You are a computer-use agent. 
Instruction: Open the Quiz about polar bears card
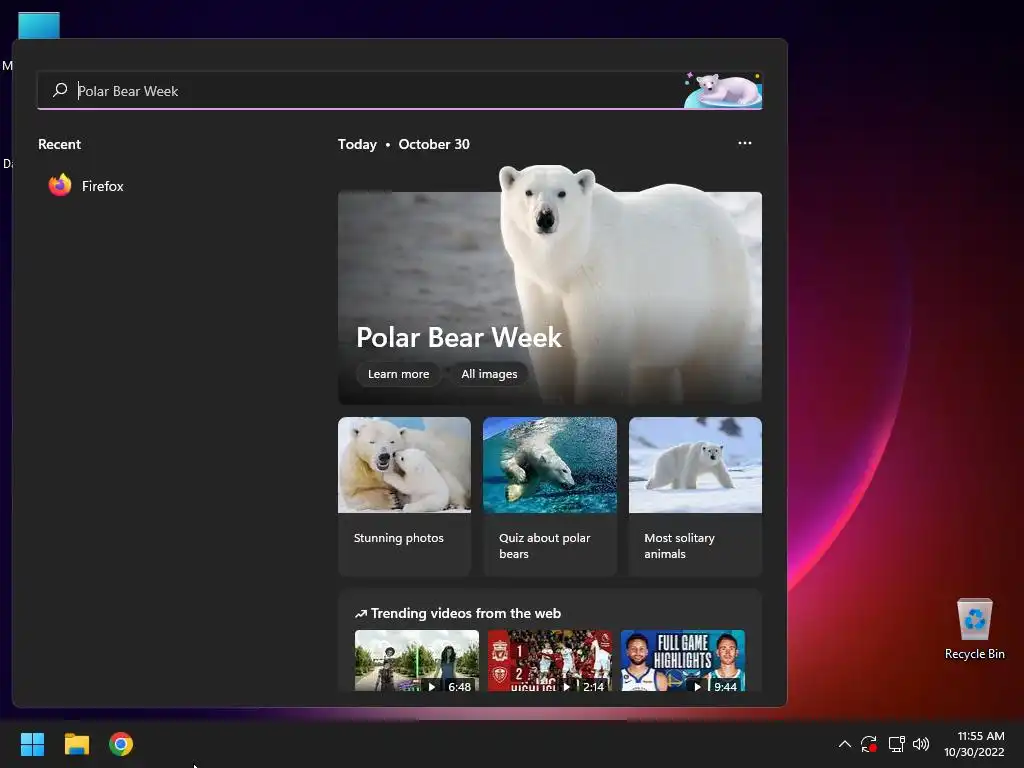pyautogui.click(x=550, y=496)
